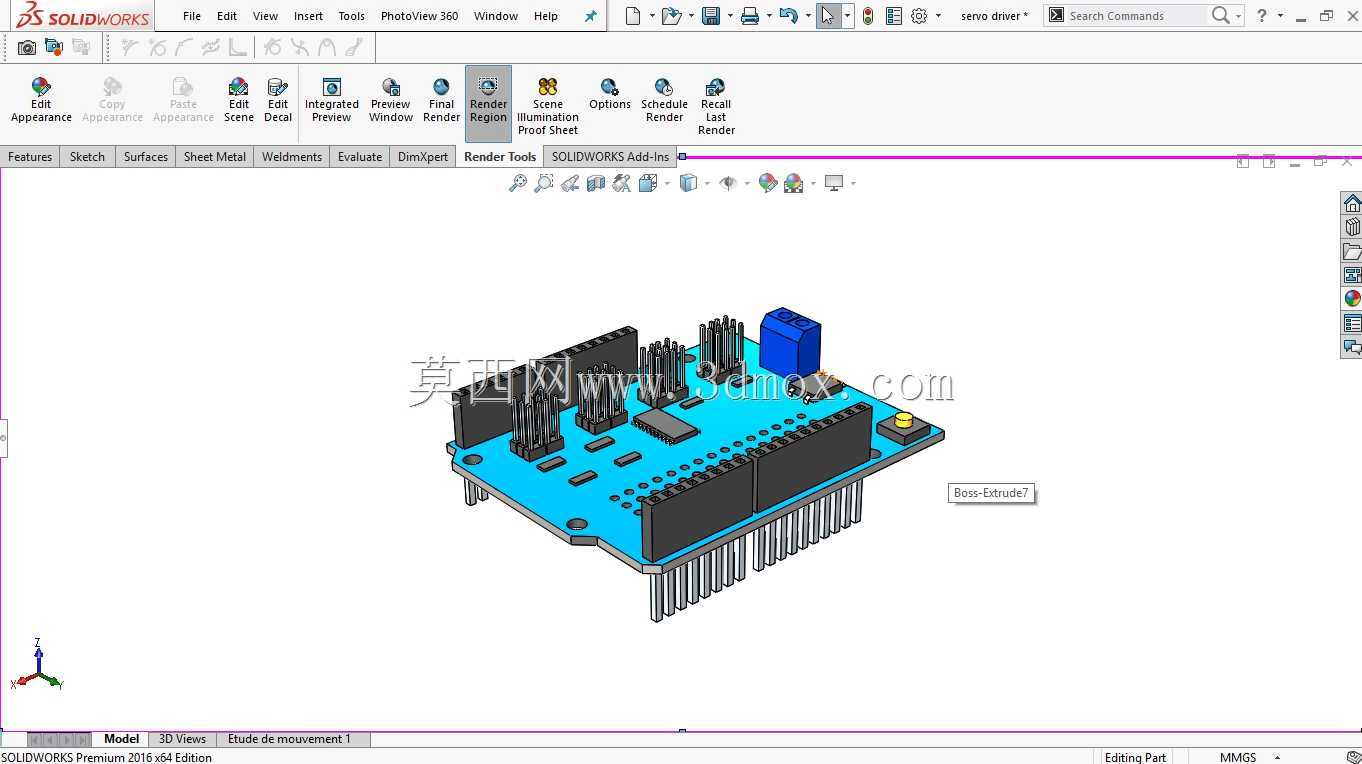The image size is (1362, 764).
Task: Launch Final Render
Action: [441, 101]
